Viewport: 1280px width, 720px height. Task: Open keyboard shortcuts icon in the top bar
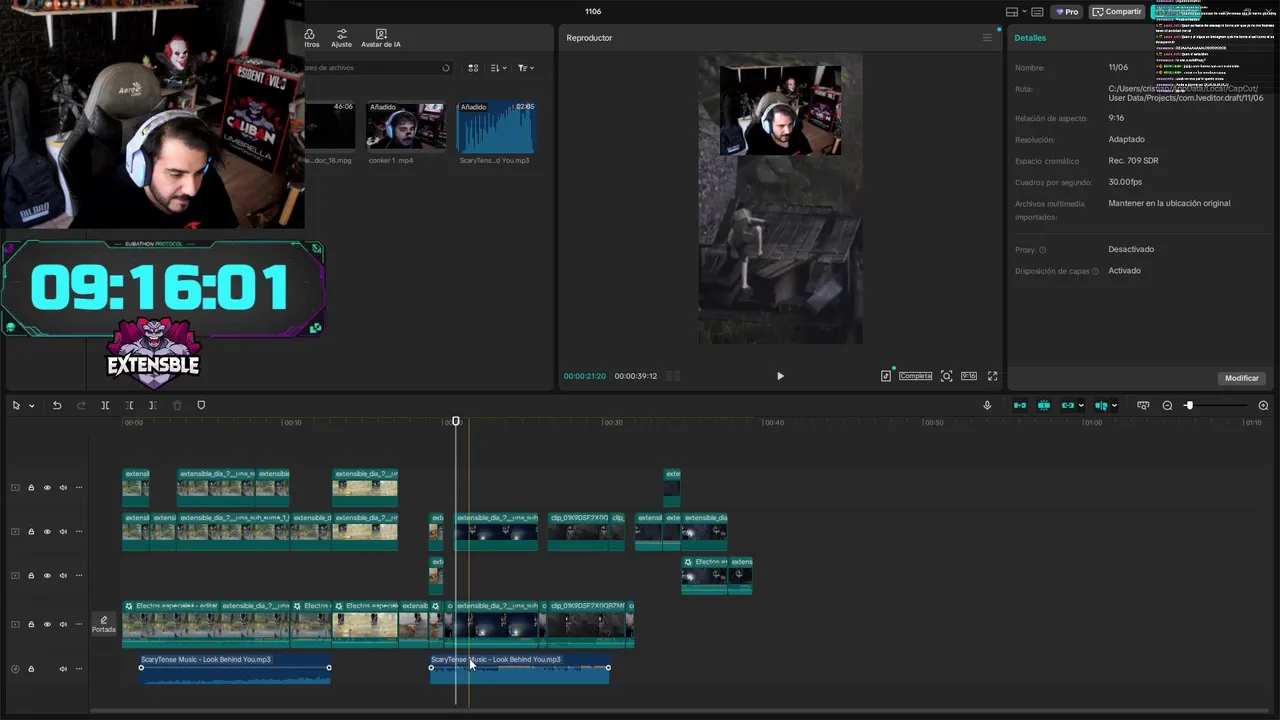pos(1037,12)
